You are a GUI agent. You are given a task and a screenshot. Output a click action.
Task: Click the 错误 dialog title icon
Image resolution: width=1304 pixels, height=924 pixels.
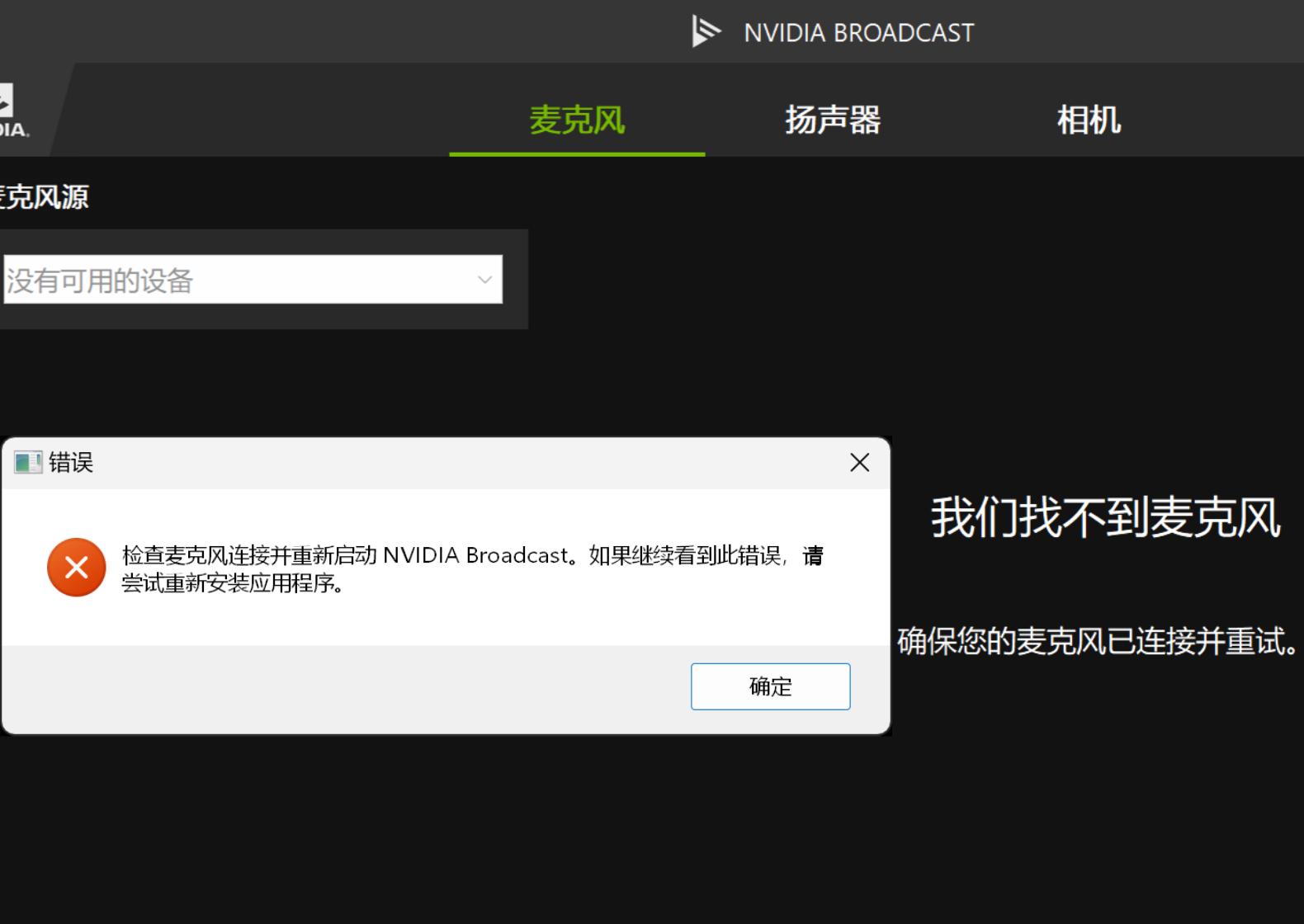(28, 463)
